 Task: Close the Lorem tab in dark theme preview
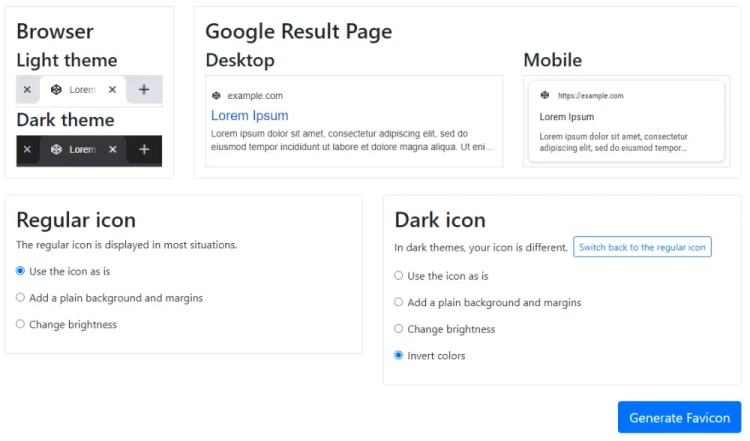(x=112, y=149)
